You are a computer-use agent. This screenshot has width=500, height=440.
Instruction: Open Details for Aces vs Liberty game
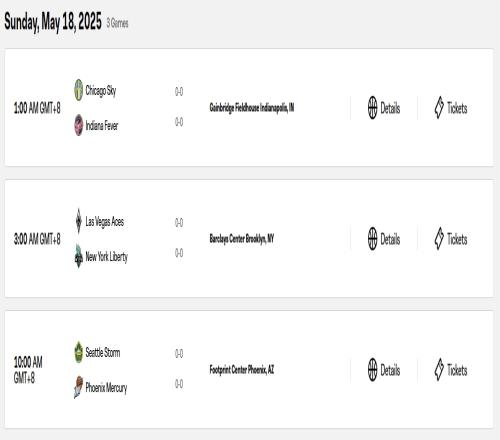[x=384, y=239]
